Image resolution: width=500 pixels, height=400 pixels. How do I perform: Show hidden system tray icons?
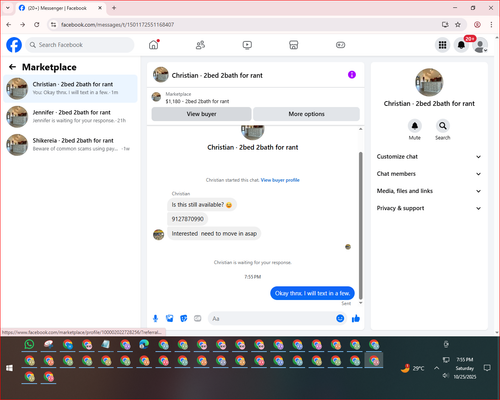point(436,368)
